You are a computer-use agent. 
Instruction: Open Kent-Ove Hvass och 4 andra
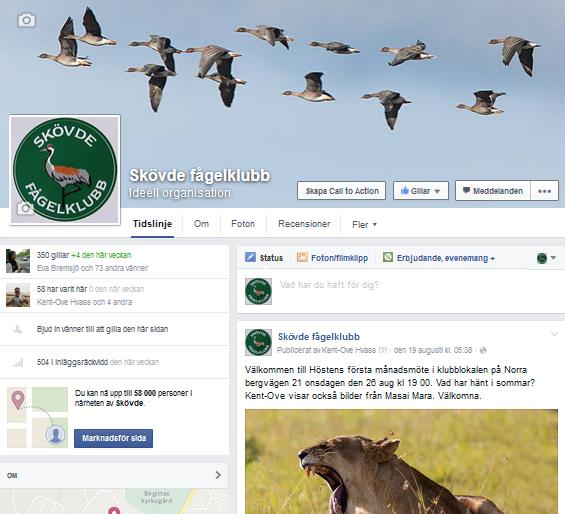click(x=84, y=302)
